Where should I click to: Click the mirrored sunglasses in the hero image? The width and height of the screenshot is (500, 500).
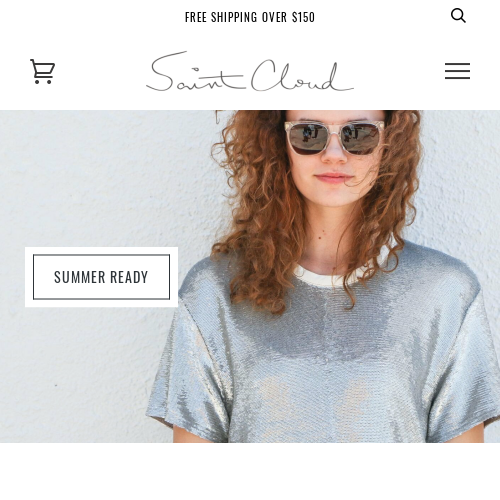tap(335, 138)
